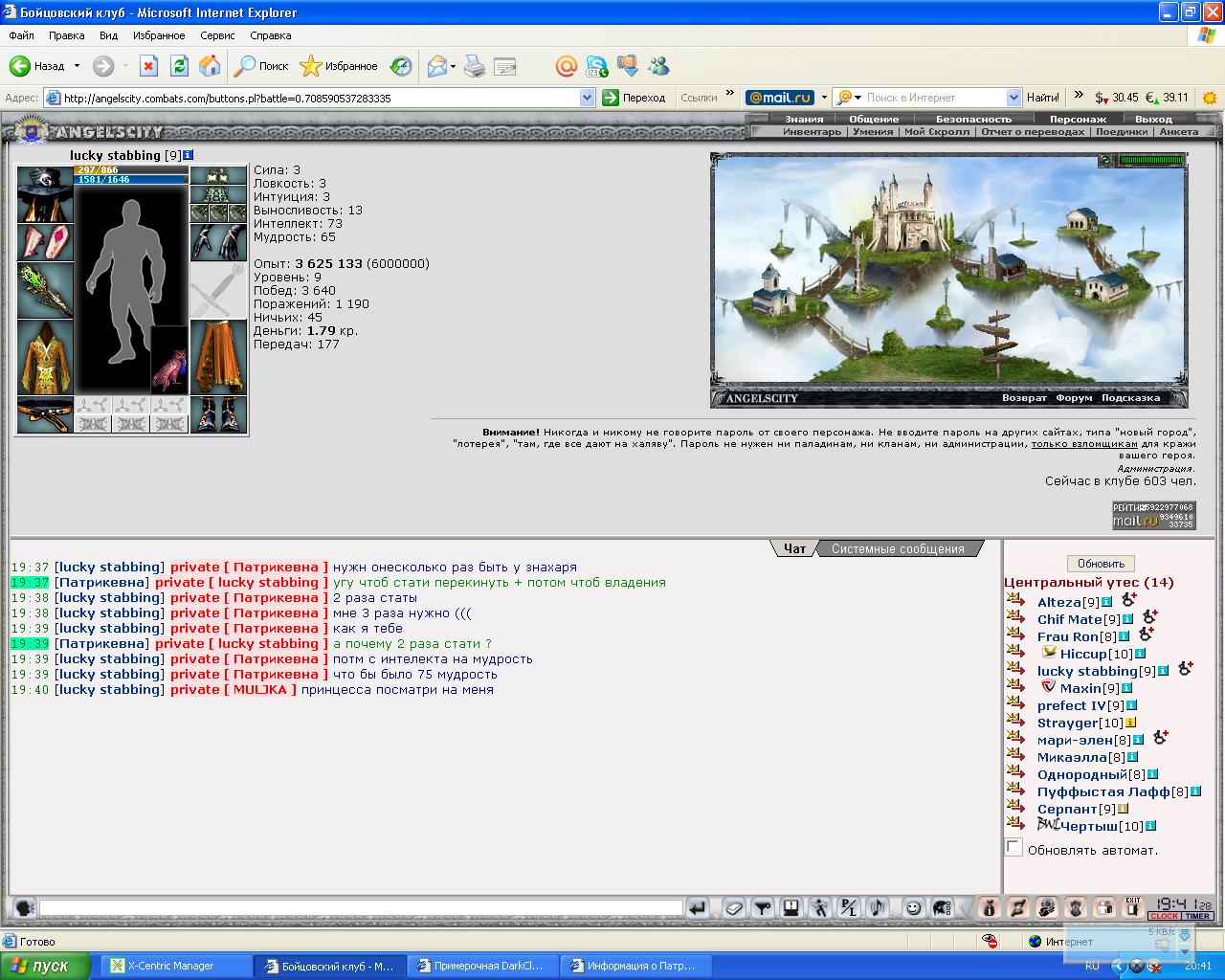The width and height of the screenshot is (1225, 980).
Task: Toggle the CLOCK mode under the time display
Action: pos(1164,916)
